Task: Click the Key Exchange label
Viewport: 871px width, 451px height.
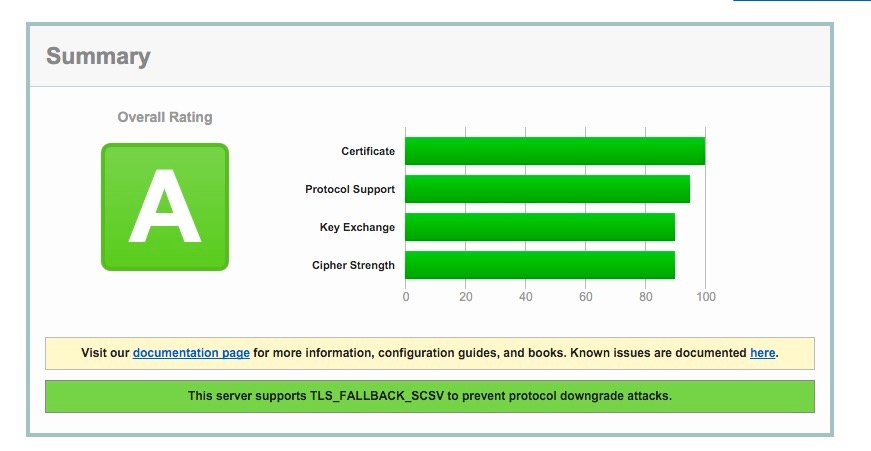Action: [x=357, y=228]
